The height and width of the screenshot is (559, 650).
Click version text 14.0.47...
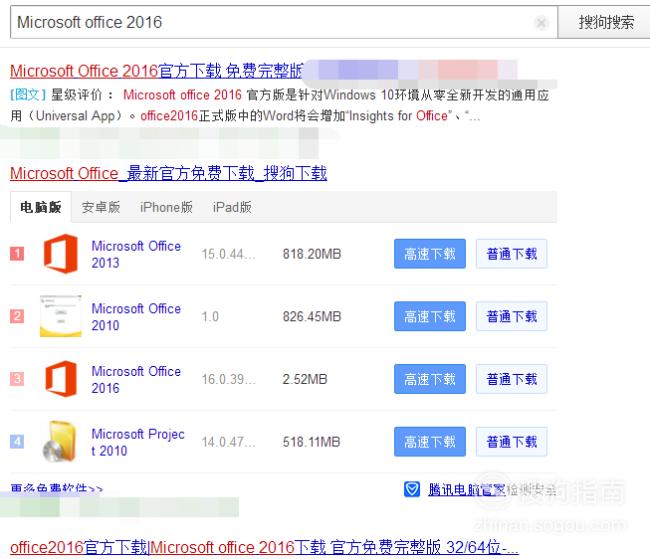click(228, 442)
